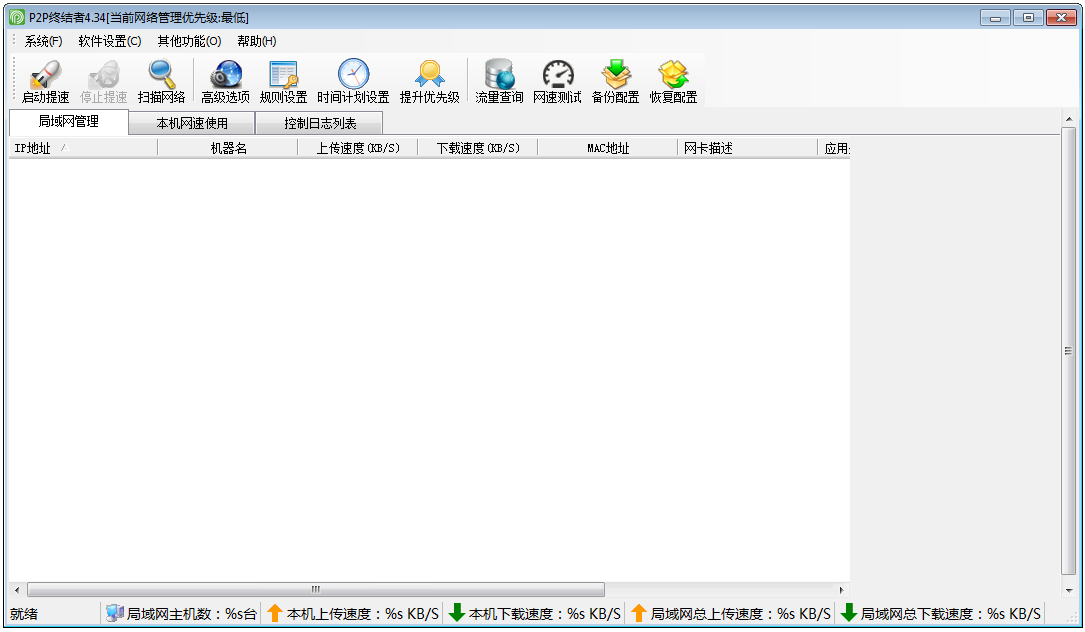
Task: Sort by the 机器名 column header
Action: point(228,148)
